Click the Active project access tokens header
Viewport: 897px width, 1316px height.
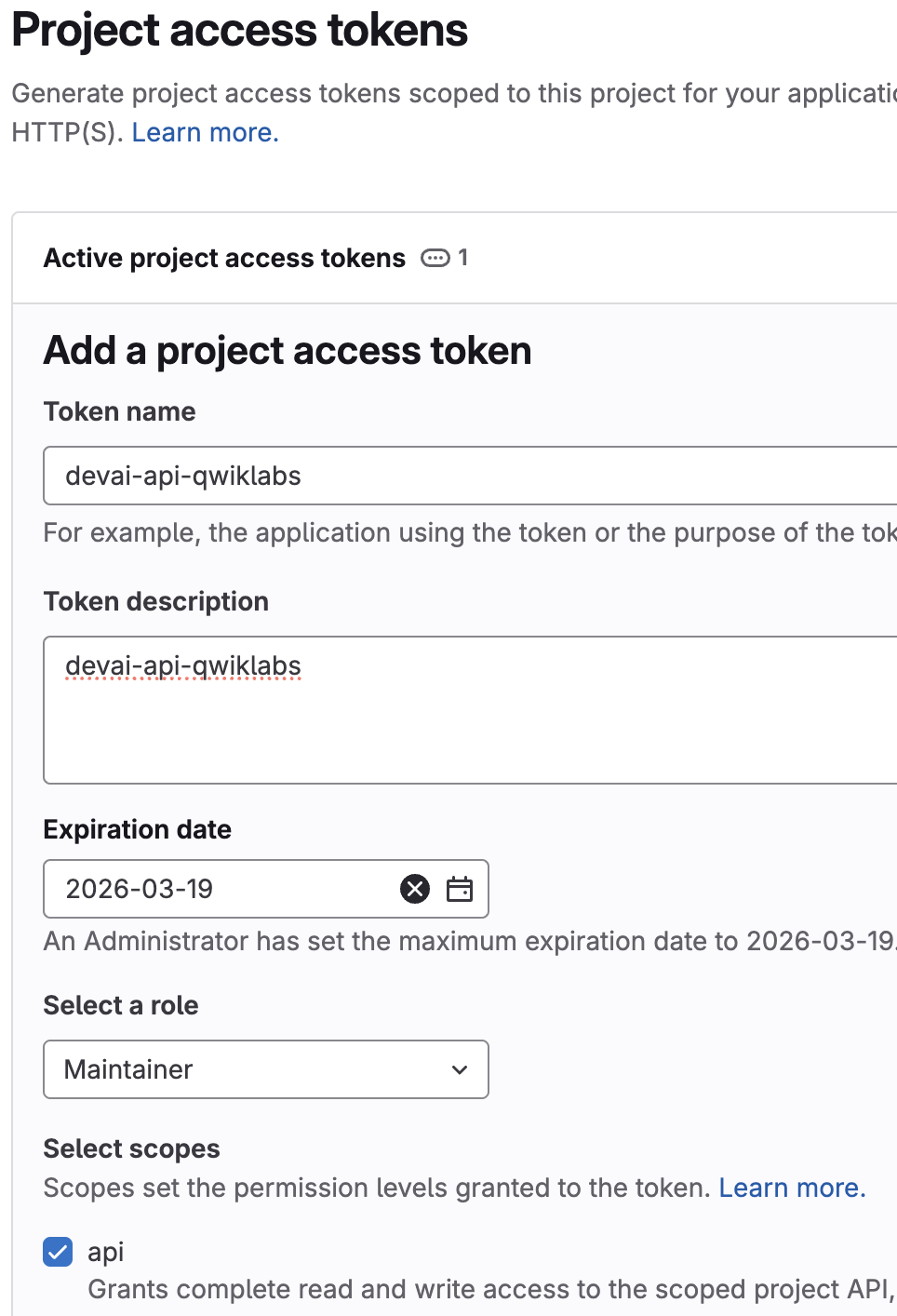pos(224,258)
